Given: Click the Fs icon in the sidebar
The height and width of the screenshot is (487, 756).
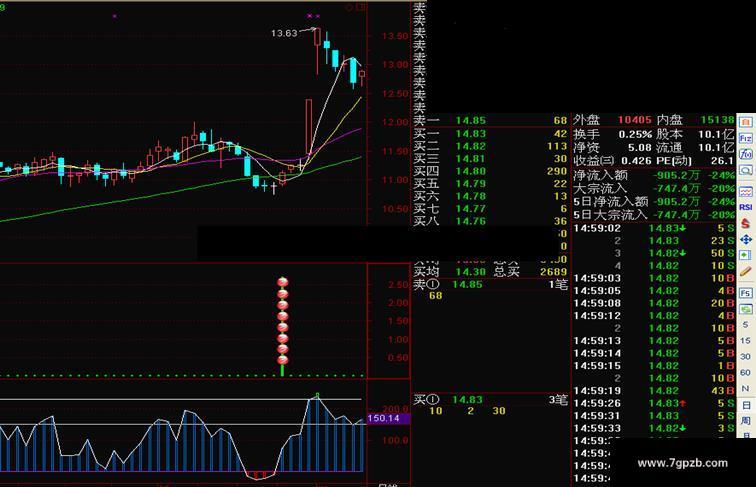Looking at the screenshot, I should click(x=745, y=293).
